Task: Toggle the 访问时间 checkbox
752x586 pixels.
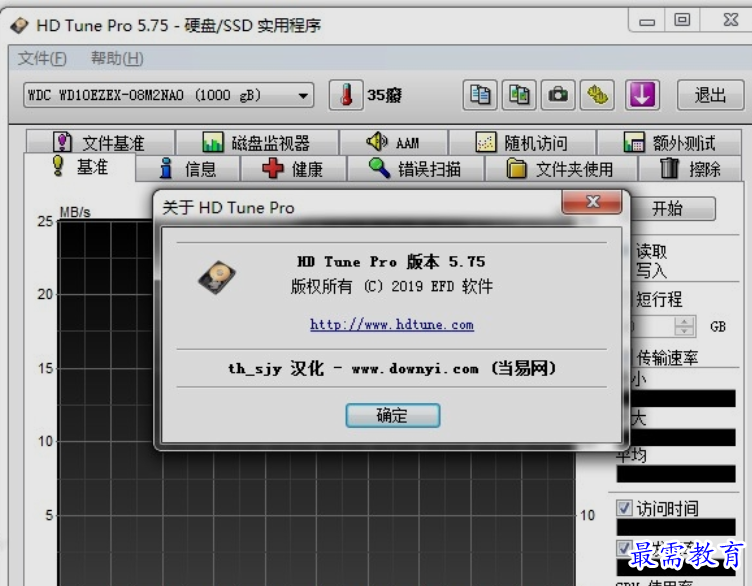Action: pyautogui.click(x=624, y=508)
